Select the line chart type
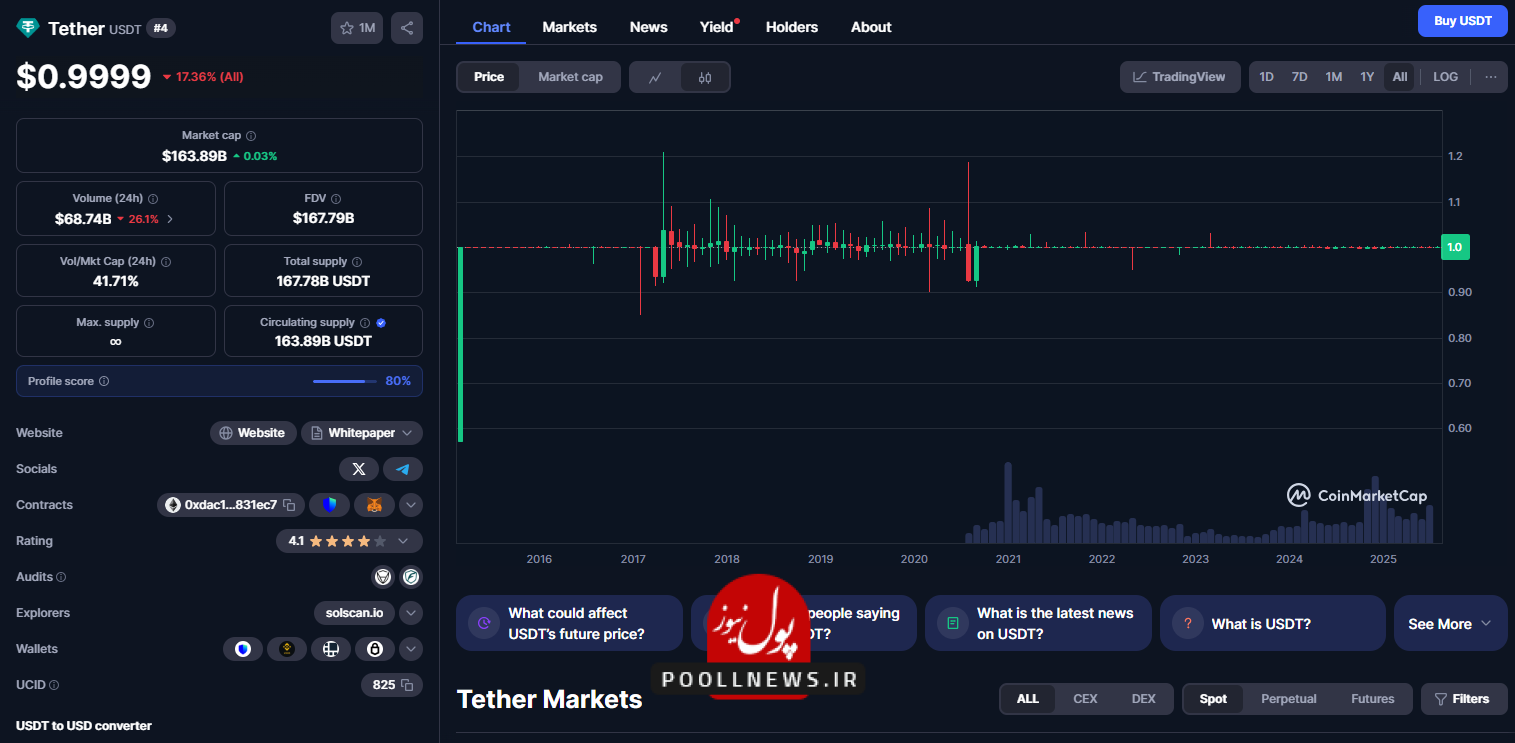Image resolution: width=1515 pixels, height=743 pixels. pyautogui.click(x=655, y=77)
